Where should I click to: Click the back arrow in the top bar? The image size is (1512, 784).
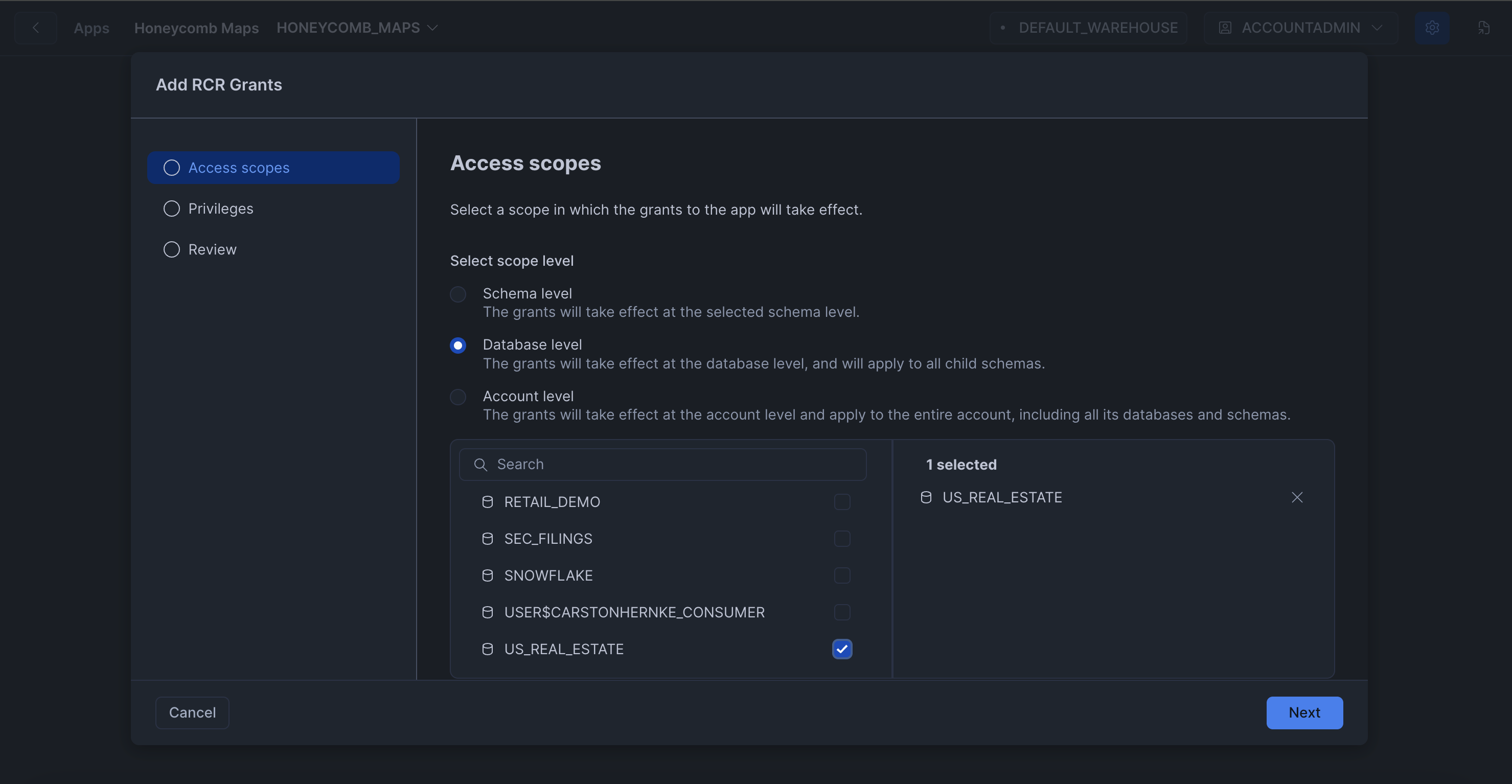(36, 28)
